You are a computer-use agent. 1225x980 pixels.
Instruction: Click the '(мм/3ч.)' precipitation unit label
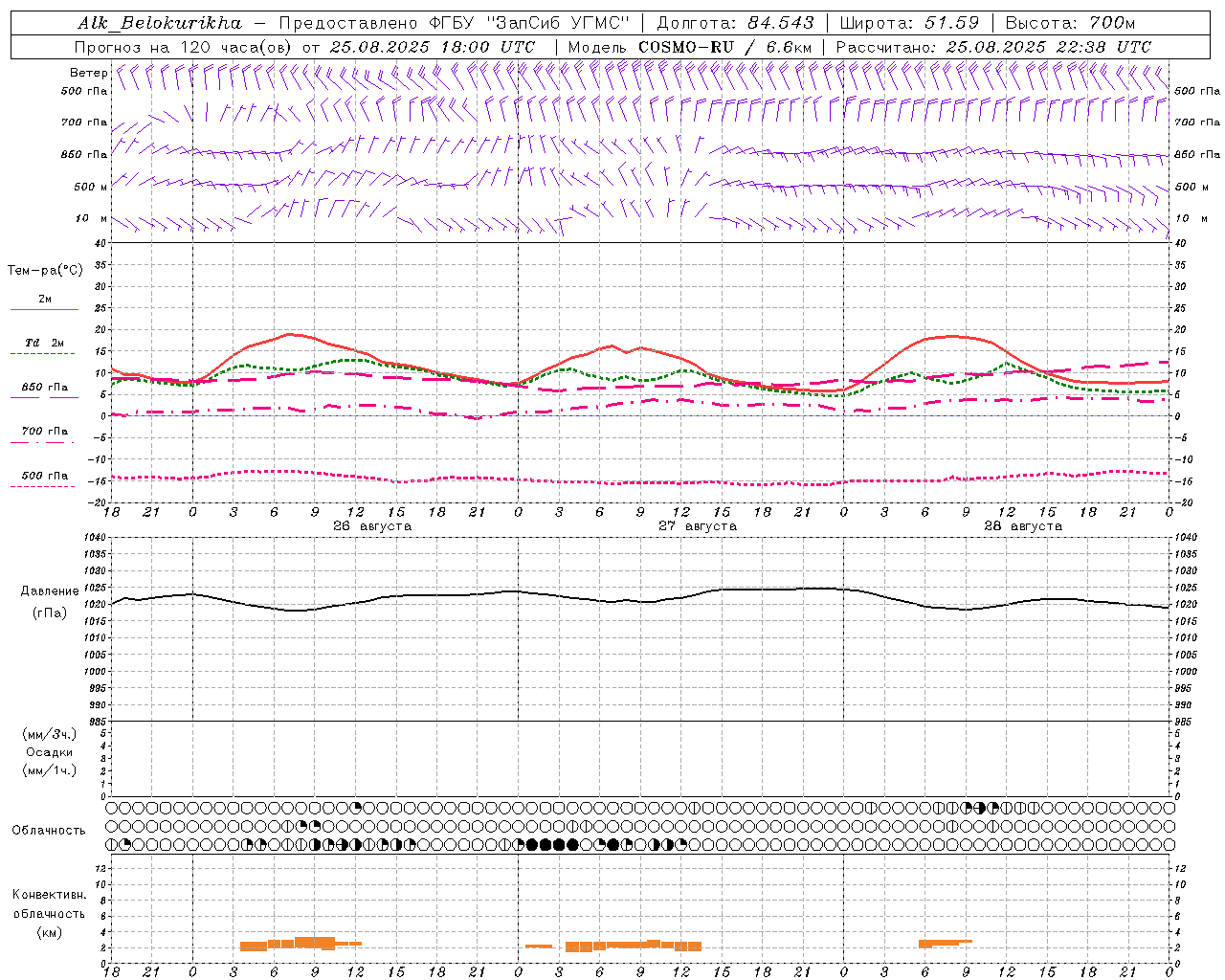click(x=50, y=735)
